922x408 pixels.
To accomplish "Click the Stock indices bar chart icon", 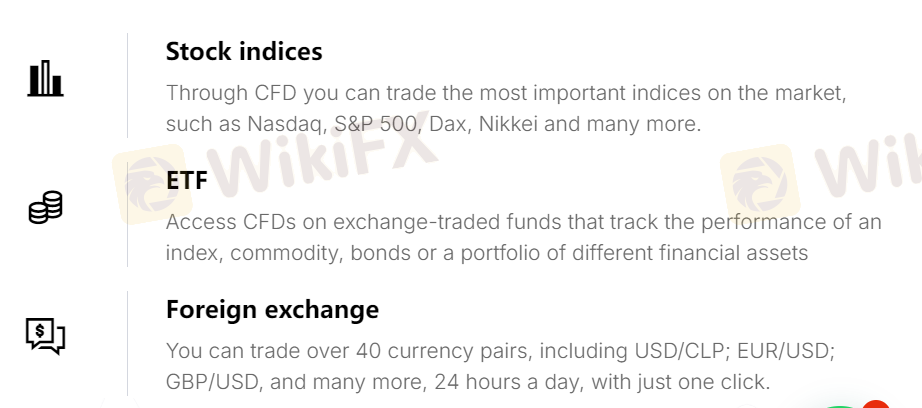I will point(45,78).
